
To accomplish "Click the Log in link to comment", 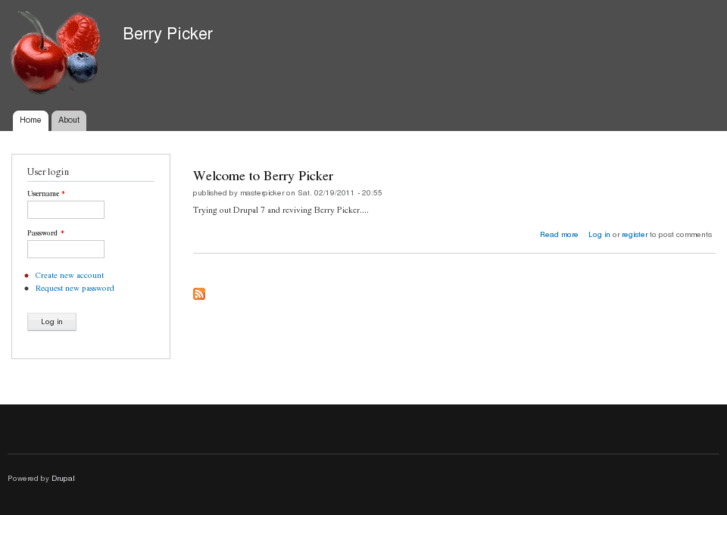I will [x=599, y=235].
